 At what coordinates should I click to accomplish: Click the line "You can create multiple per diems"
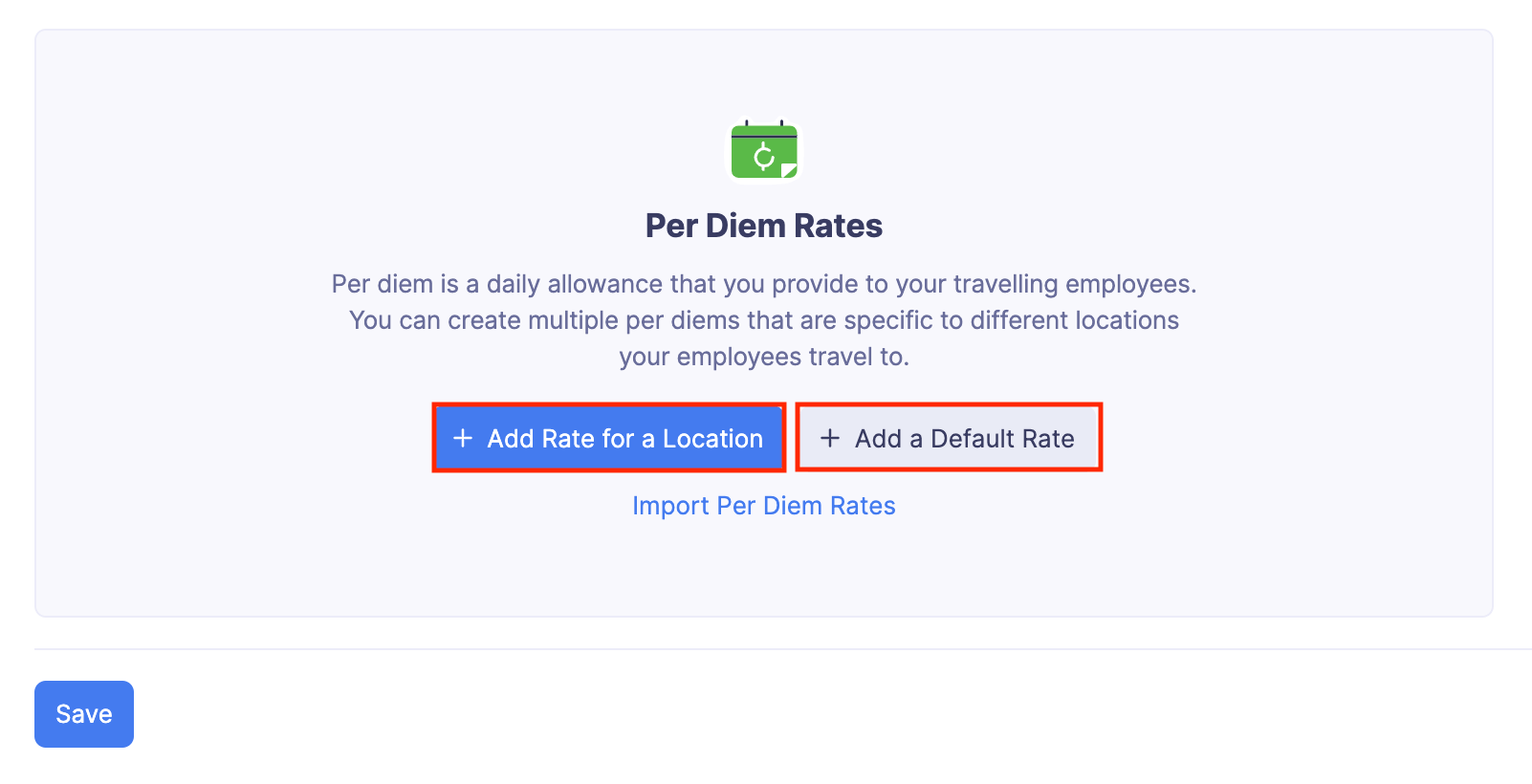[763, 320]
